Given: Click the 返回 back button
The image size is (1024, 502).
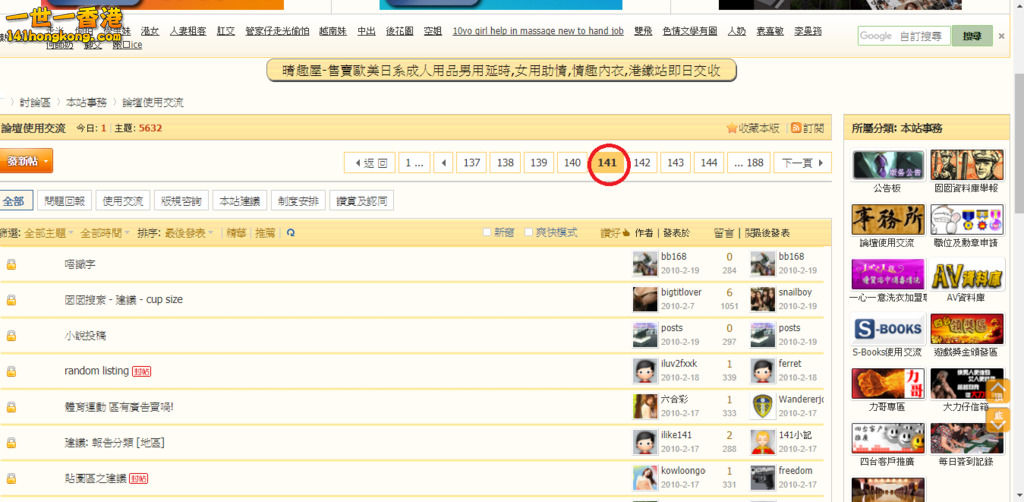Looking at the screenshot, I should [x=370, y=163].
